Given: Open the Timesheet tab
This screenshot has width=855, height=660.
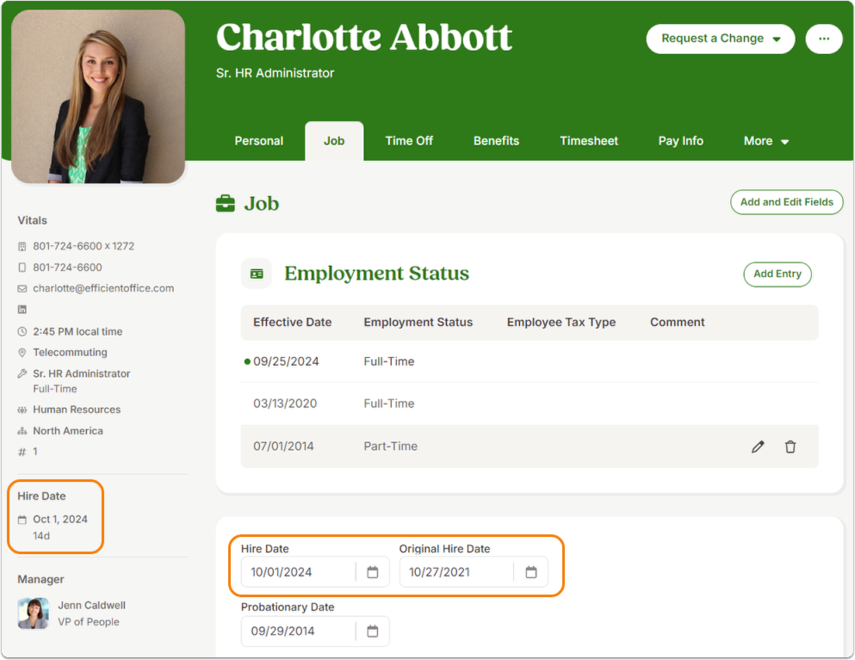Looking at the screenshot, I should [589, 141].
